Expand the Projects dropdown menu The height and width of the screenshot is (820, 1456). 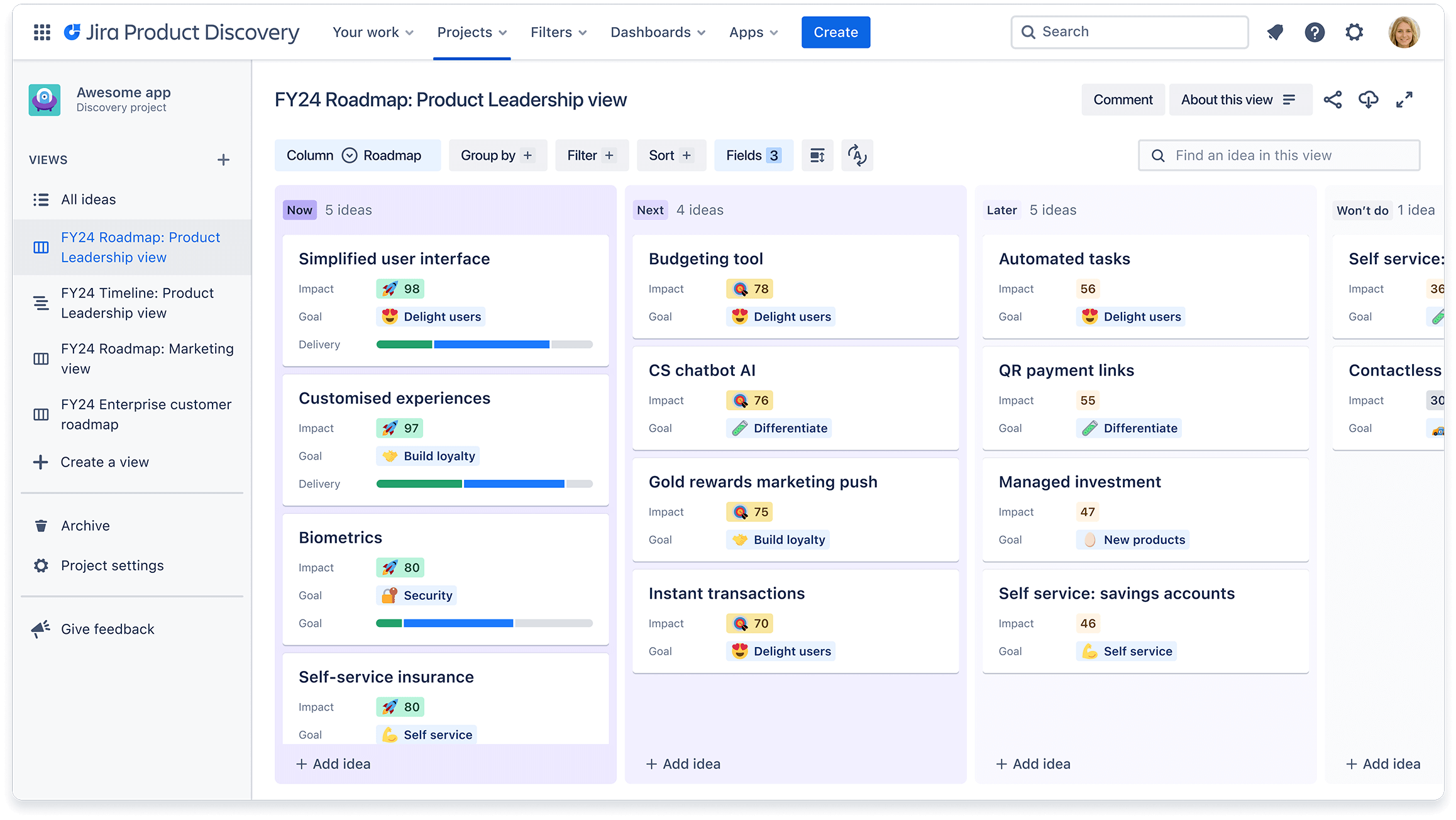(x=471, y=32)
